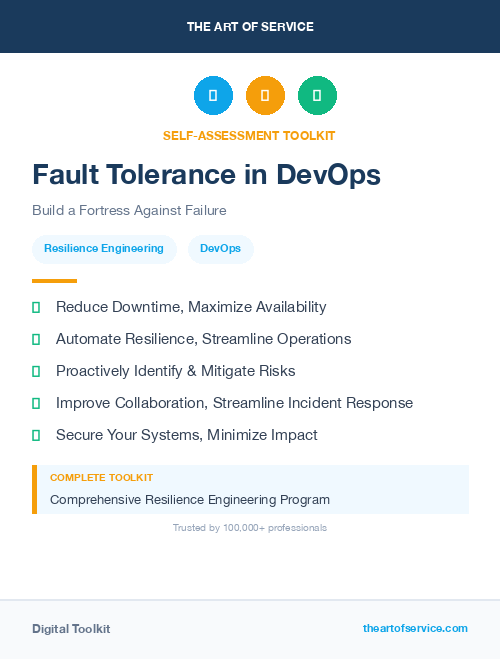Image resolution: width=500 pixels, height=659 pixels.
Task: Click bullet icon beside Secure Your Systems
Action: coord(36,435)
